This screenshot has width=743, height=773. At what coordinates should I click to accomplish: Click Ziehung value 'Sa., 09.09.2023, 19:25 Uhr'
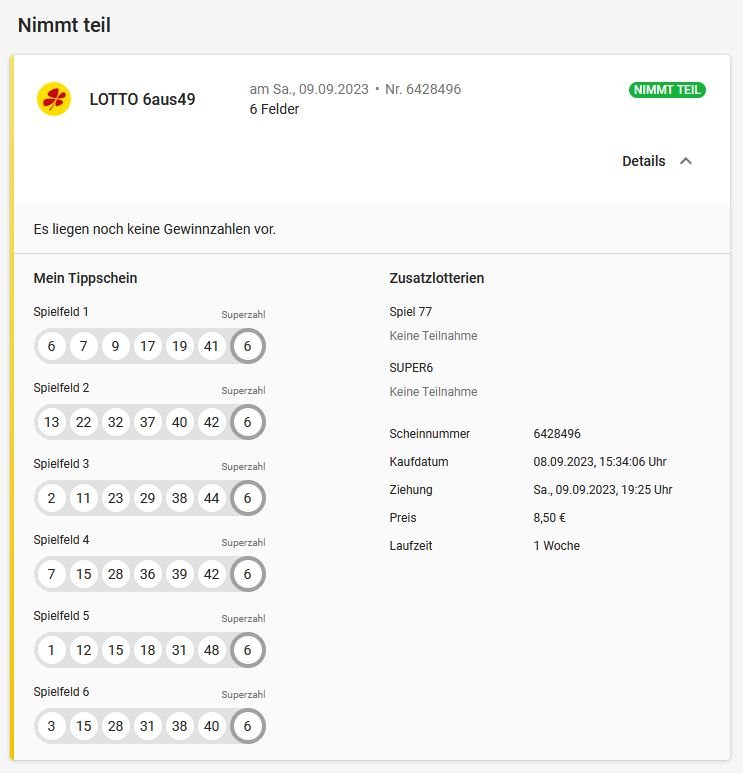(602, 490)
